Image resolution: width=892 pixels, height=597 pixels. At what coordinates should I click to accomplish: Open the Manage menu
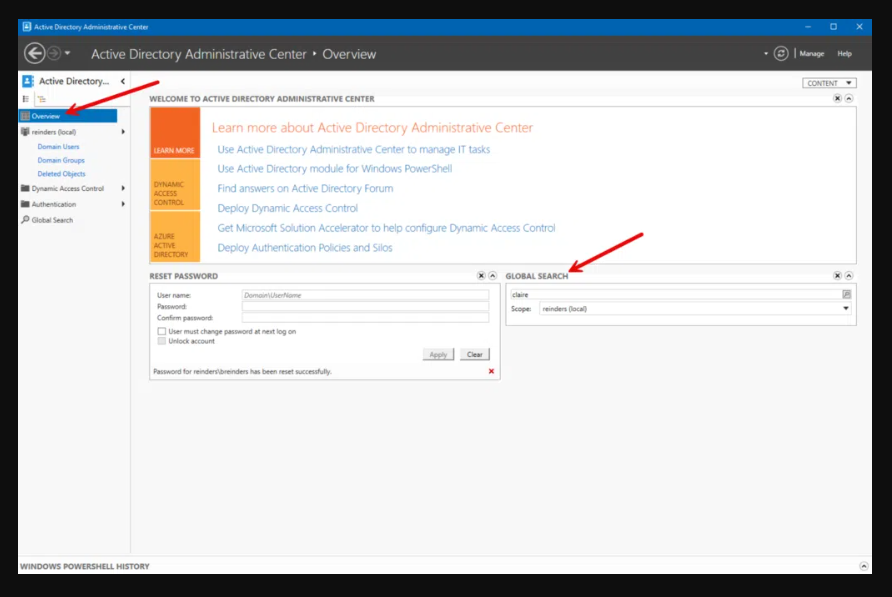(812, 53)
